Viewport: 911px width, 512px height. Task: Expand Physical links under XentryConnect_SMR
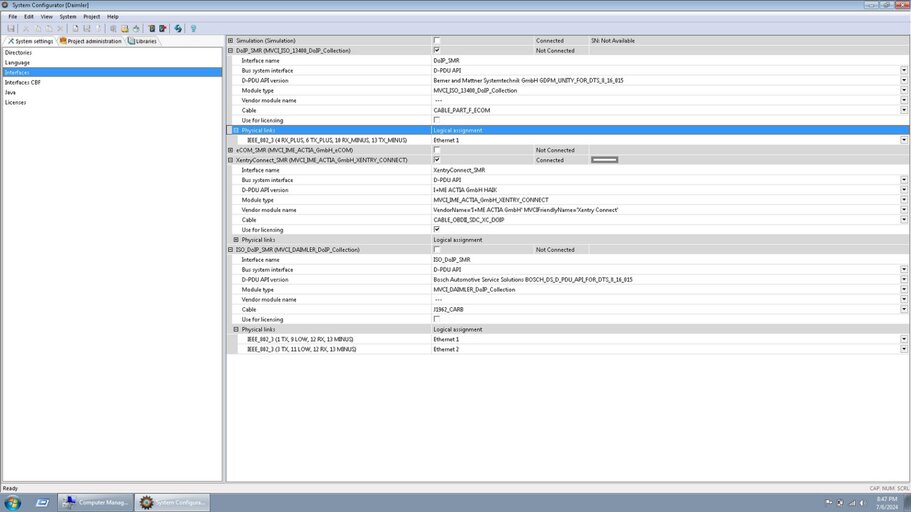pyautogui.click(x=236, y=240)
